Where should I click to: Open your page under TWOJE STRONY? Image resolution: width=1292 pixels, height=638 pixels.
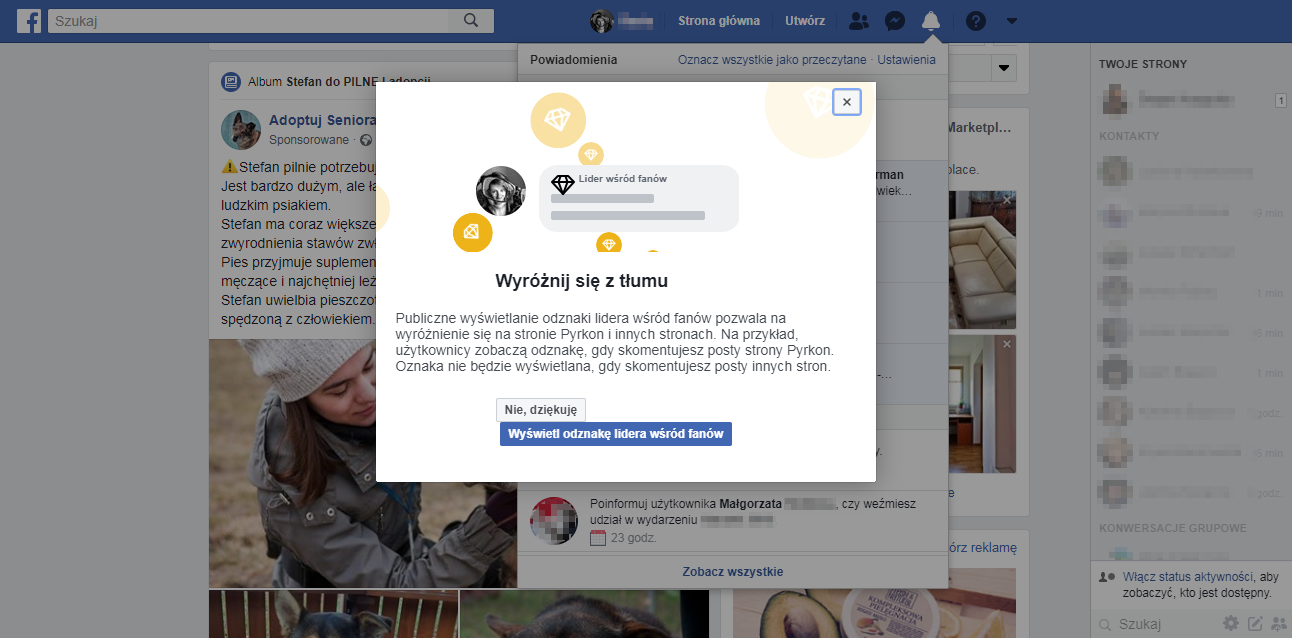1187,100
